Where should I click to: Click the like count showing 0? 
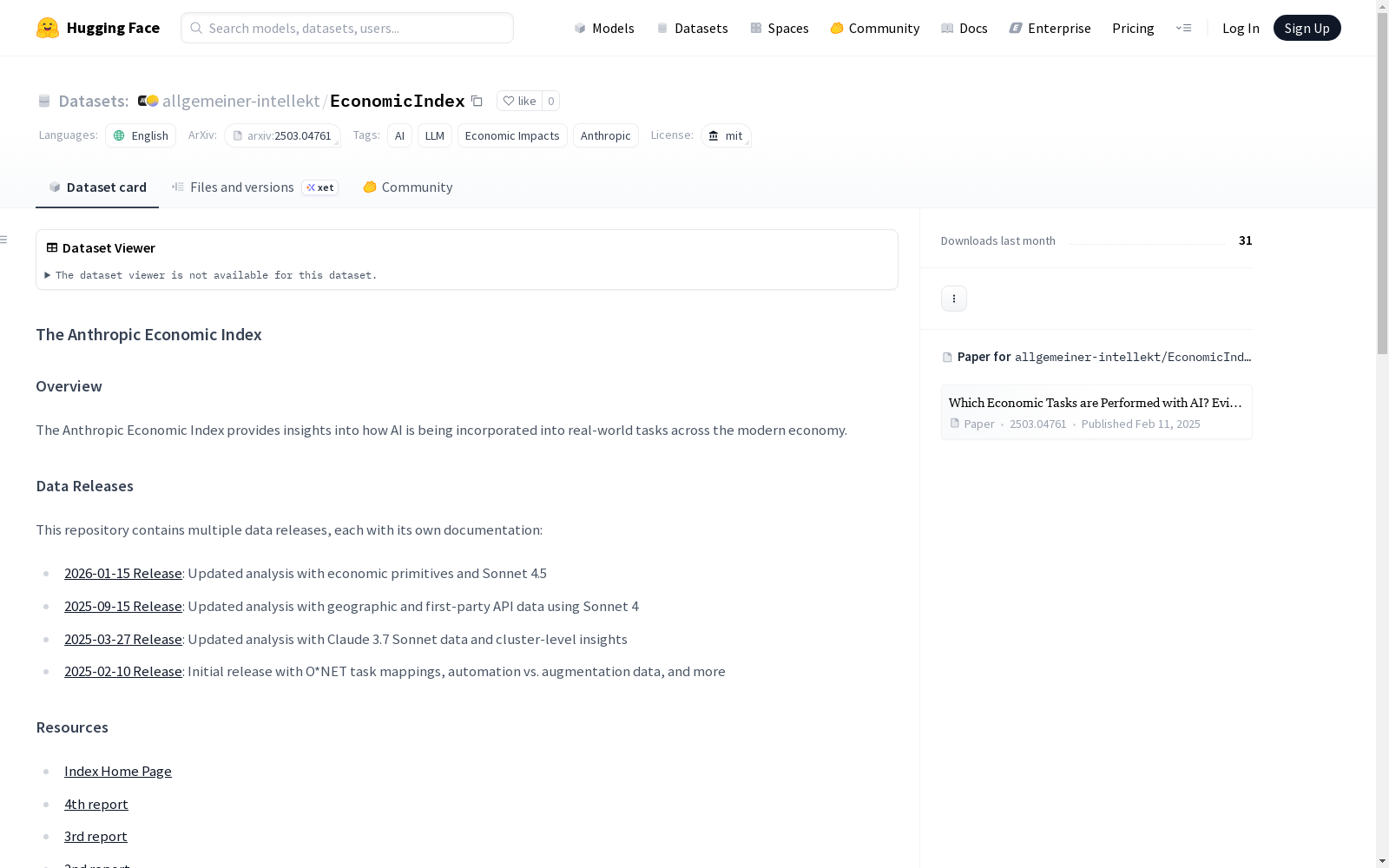coord(550,101)
